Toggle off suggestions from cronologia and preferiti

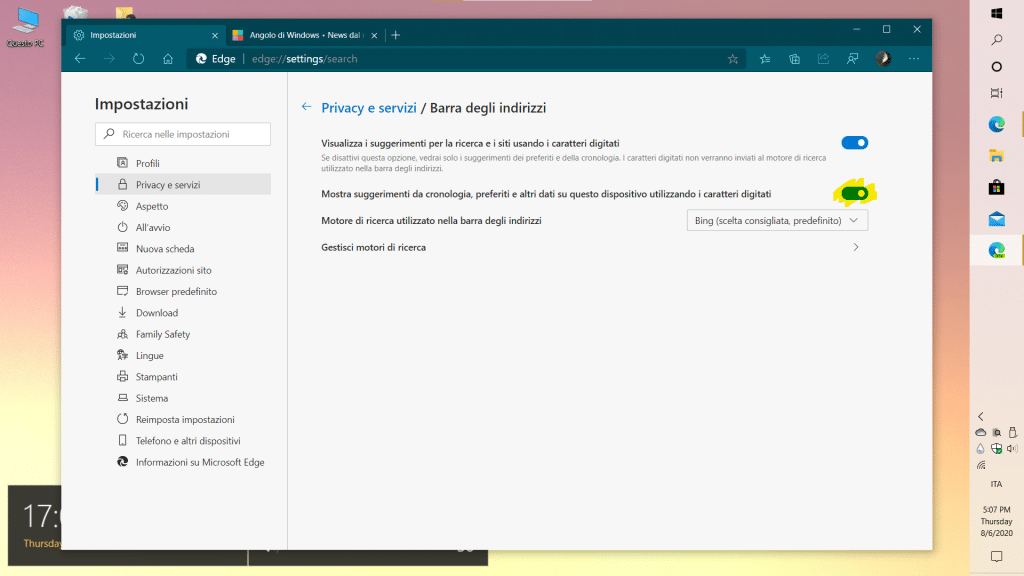[854, 193]
